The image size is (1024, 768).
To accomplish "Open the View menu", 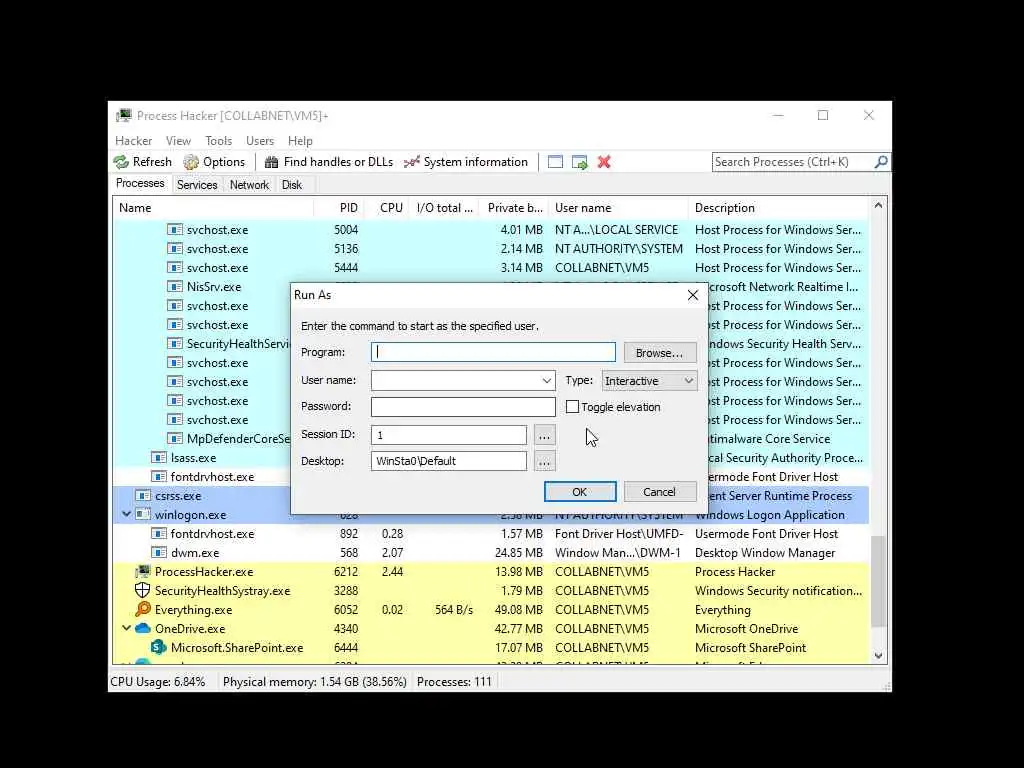I will pyautogui.click(x=178, y=141).
